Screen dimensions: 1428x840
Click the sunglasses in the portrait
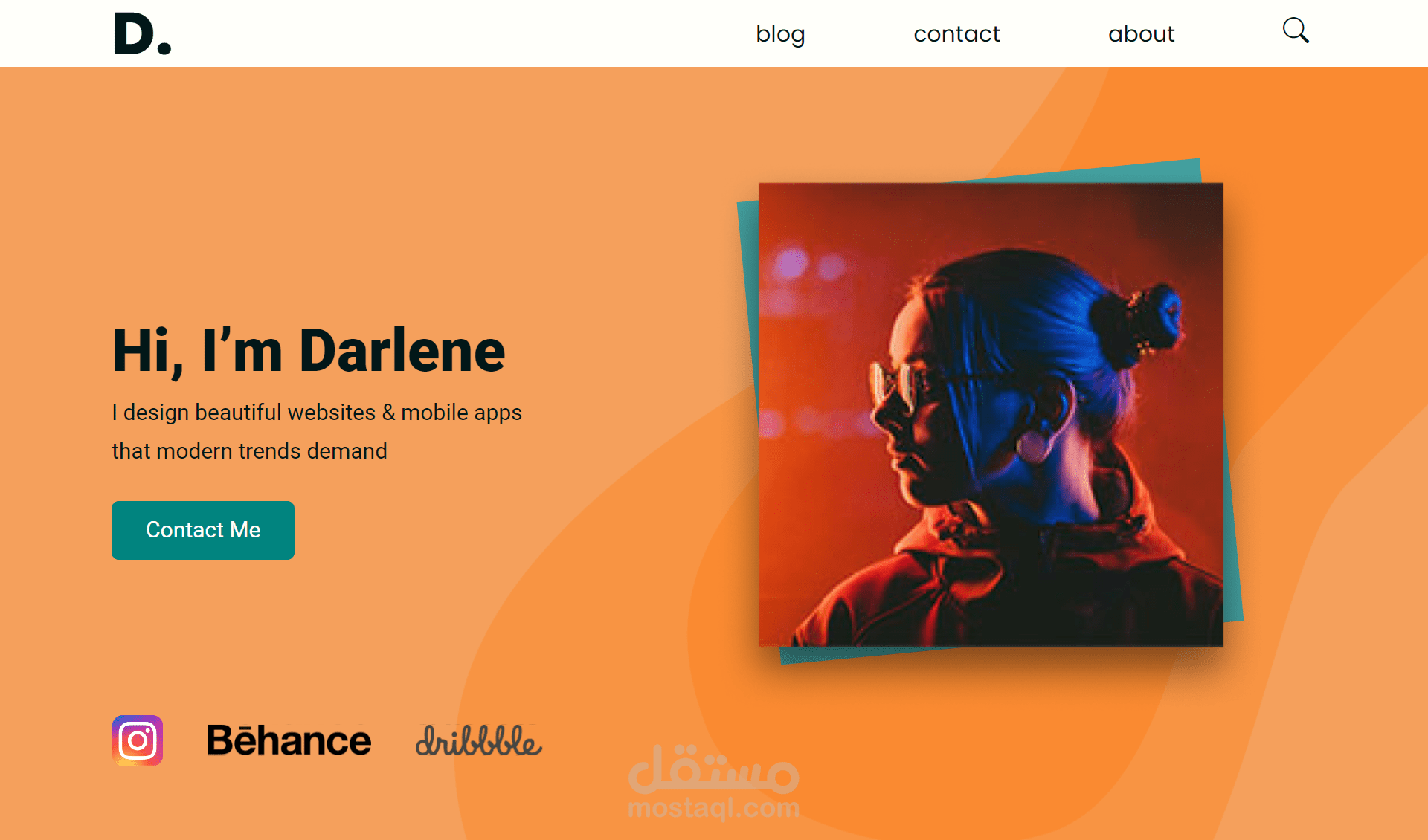896,383
